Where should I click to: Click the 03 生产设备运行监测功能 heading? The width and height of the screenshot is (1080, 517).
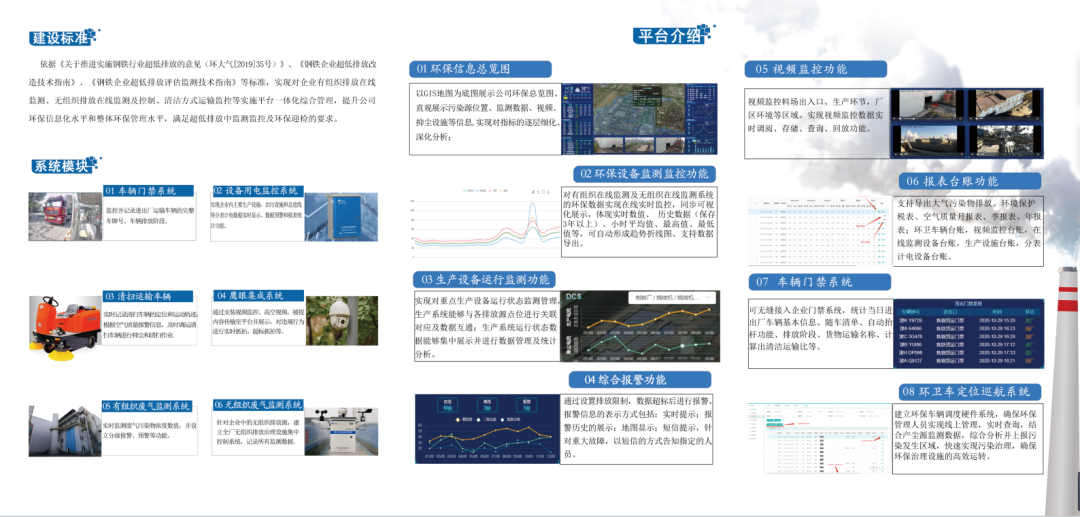tap(484, 279)
